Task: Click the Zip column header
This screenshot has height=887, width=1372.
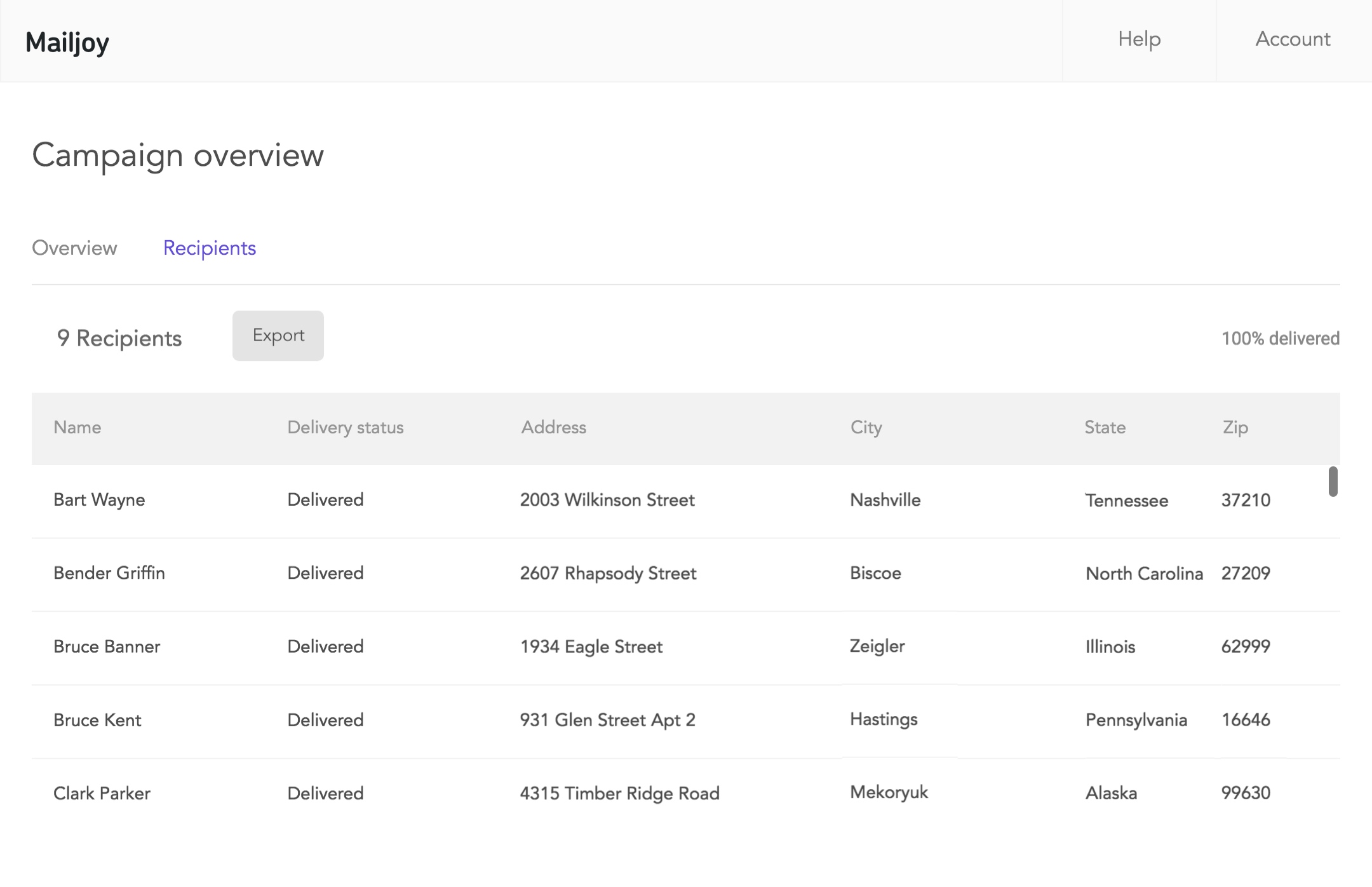Action: coord(1235,428)
